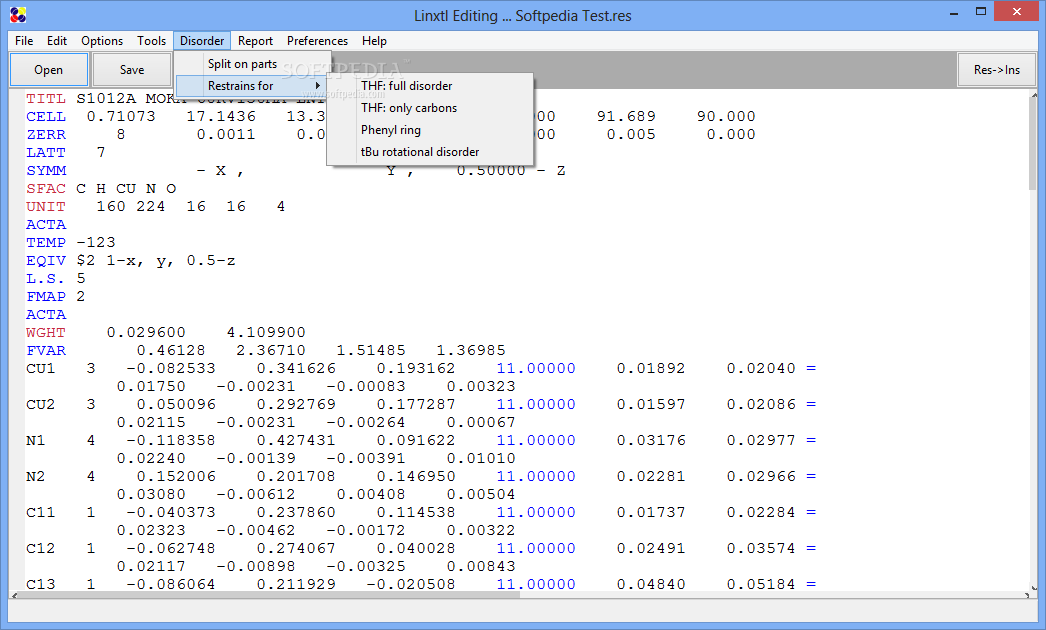The width and height of the screenshot is (1046, 630).
Task: Click the C11 atom label
Action: coord(41,513)
